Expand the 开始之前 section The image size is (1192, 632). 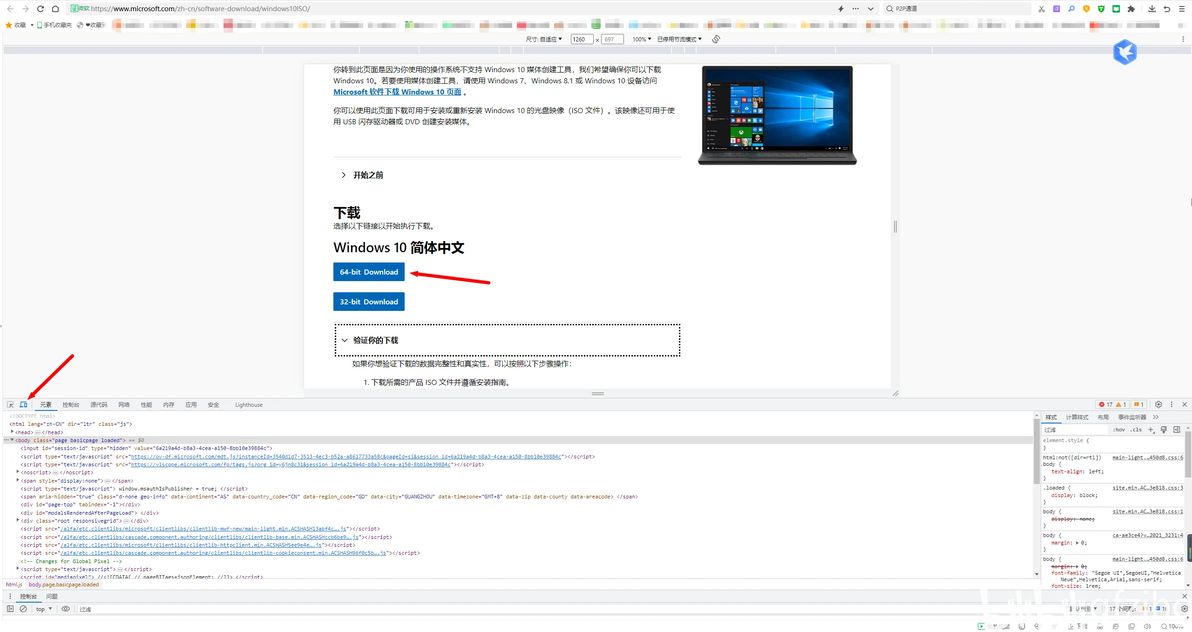(362, 175)
